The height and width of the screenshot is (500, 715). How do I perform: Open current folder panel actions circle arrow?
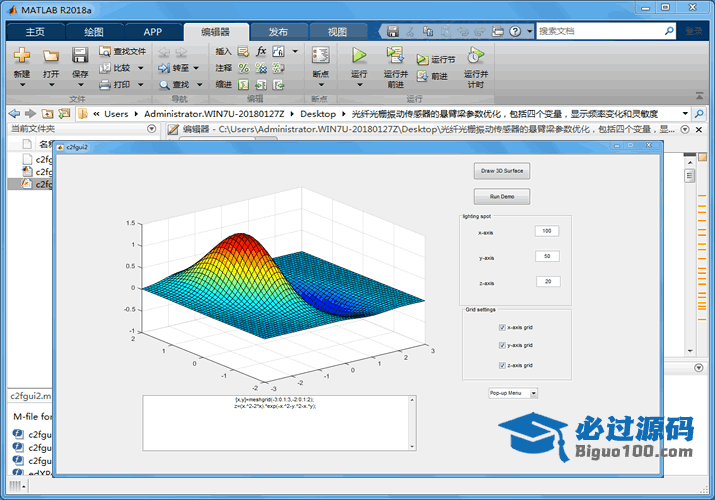152,129
